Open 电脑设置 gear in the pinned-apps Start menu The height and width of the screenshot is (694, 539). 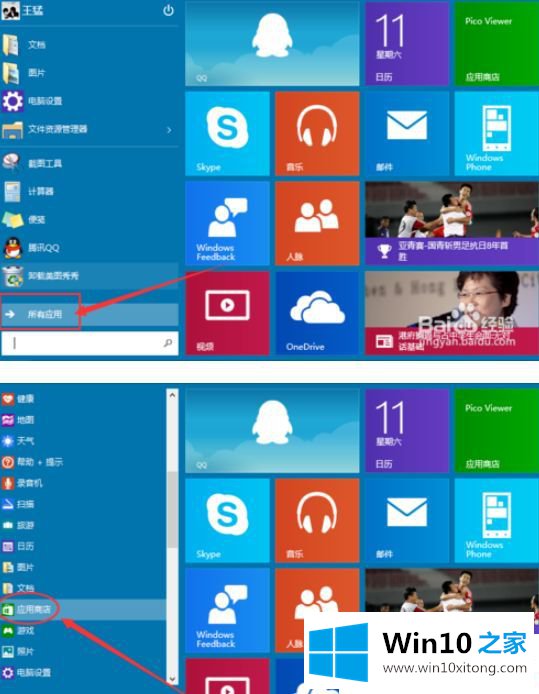pos(89,101)
